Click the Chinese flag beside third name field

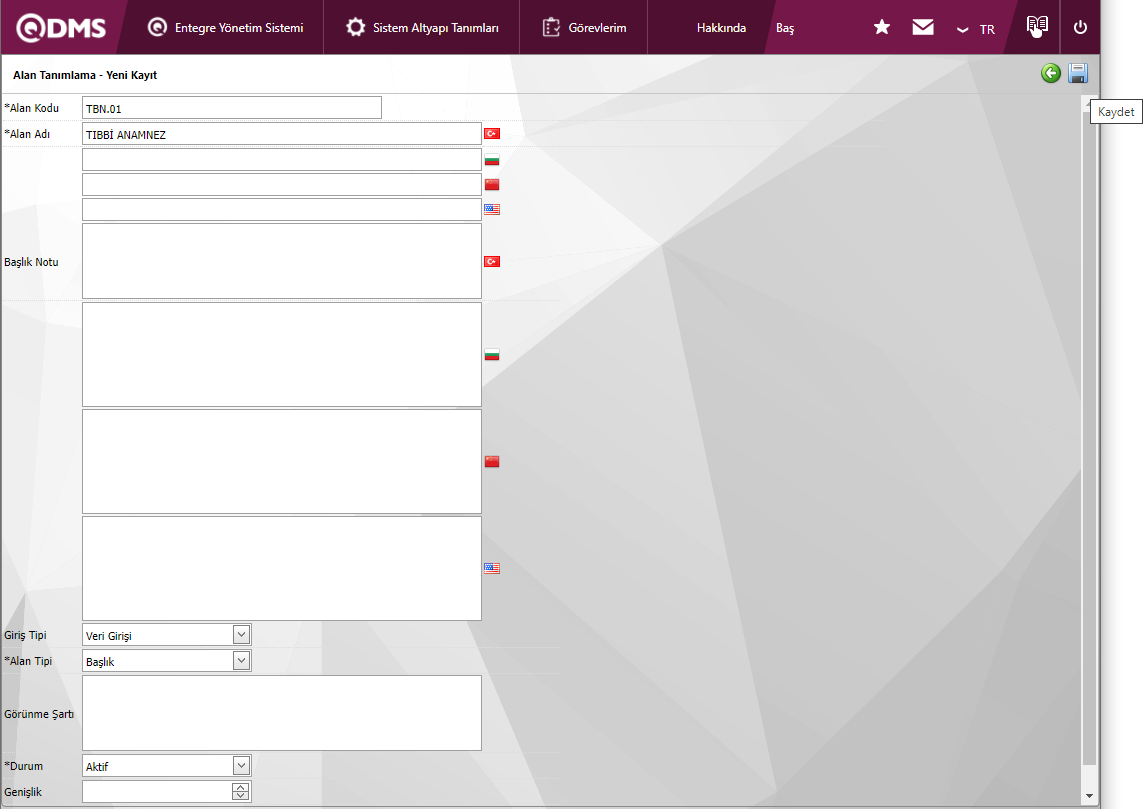pos(492,184)
